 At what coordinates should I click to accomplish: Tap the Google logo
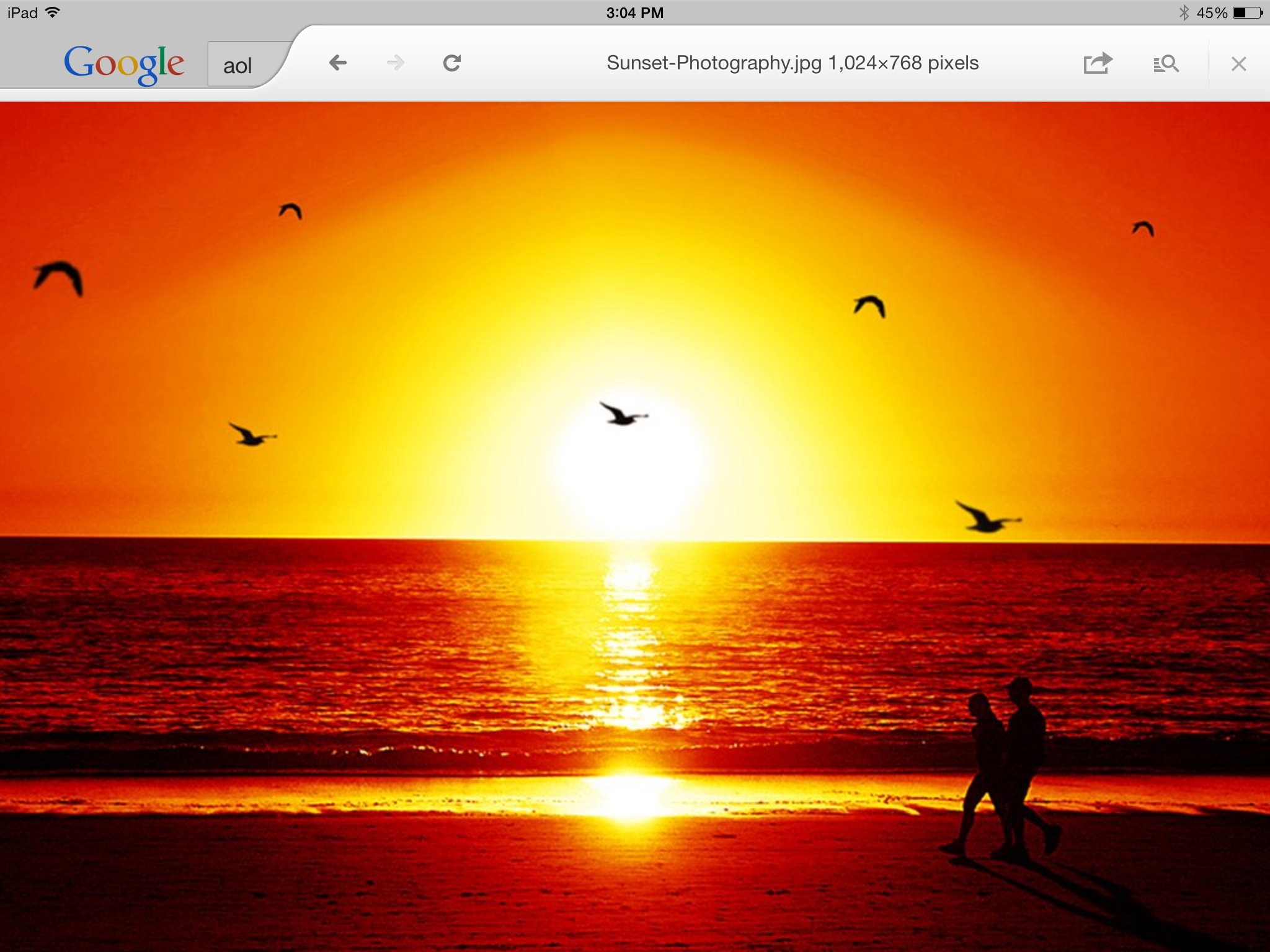124,64
